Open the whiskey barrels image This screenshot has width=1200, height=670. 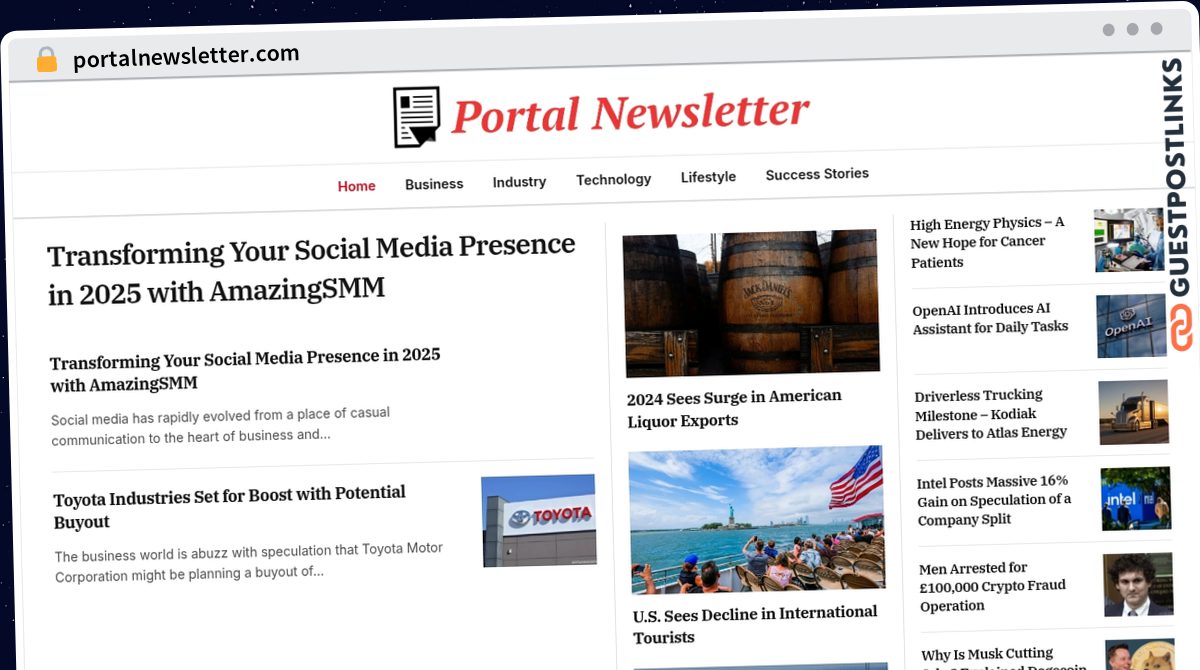(x=751, y=302)
